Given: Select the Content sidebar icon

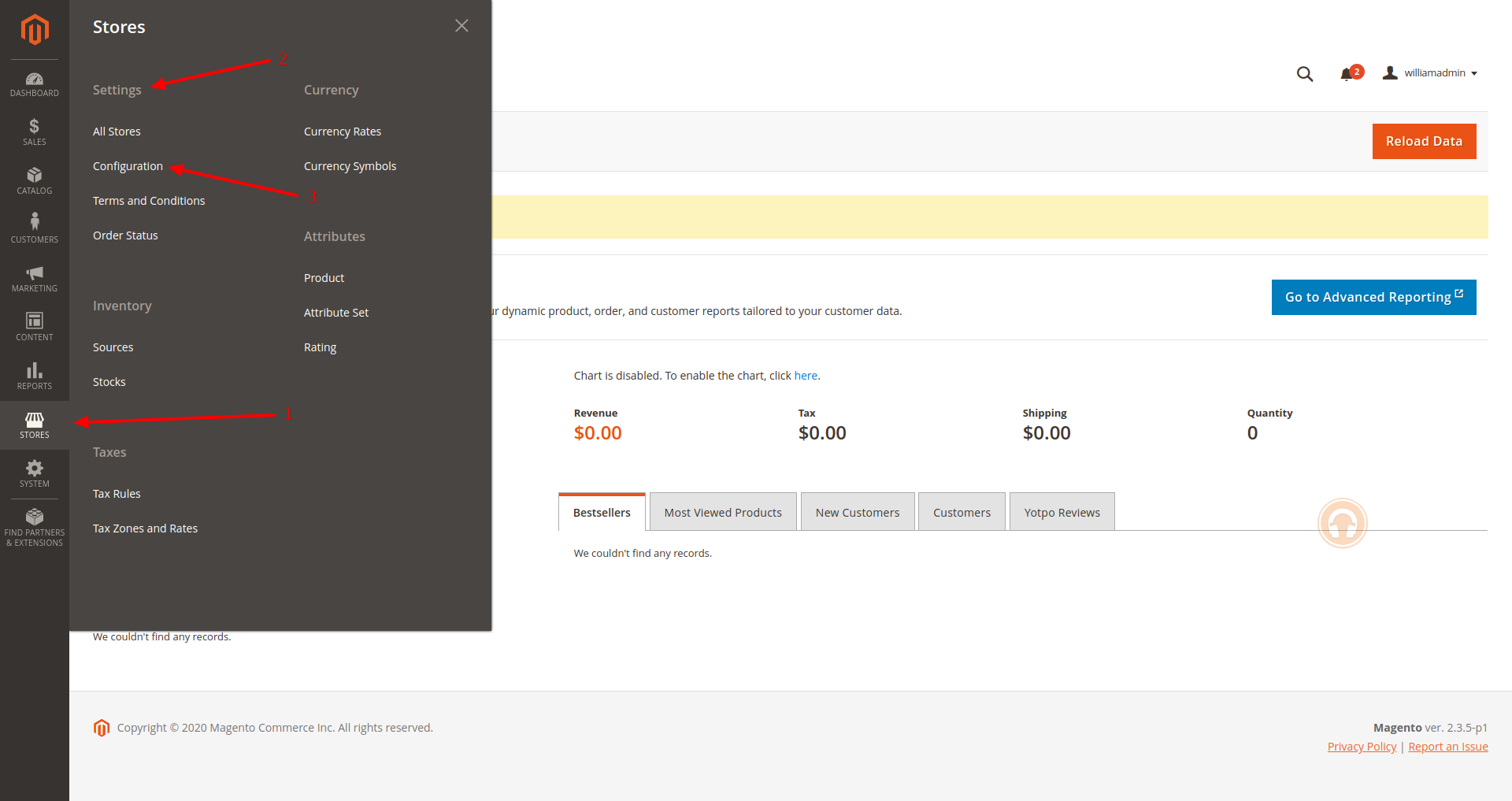Looking at the screenshot, I should coord(34,324).
